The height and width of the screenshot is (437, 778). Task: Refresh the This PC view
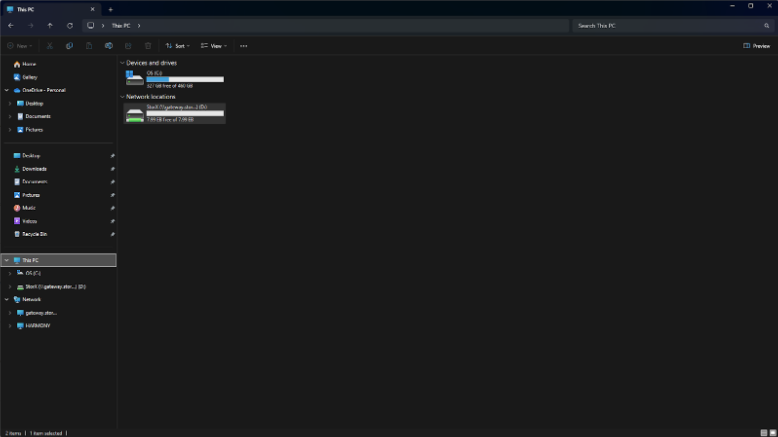70,26
